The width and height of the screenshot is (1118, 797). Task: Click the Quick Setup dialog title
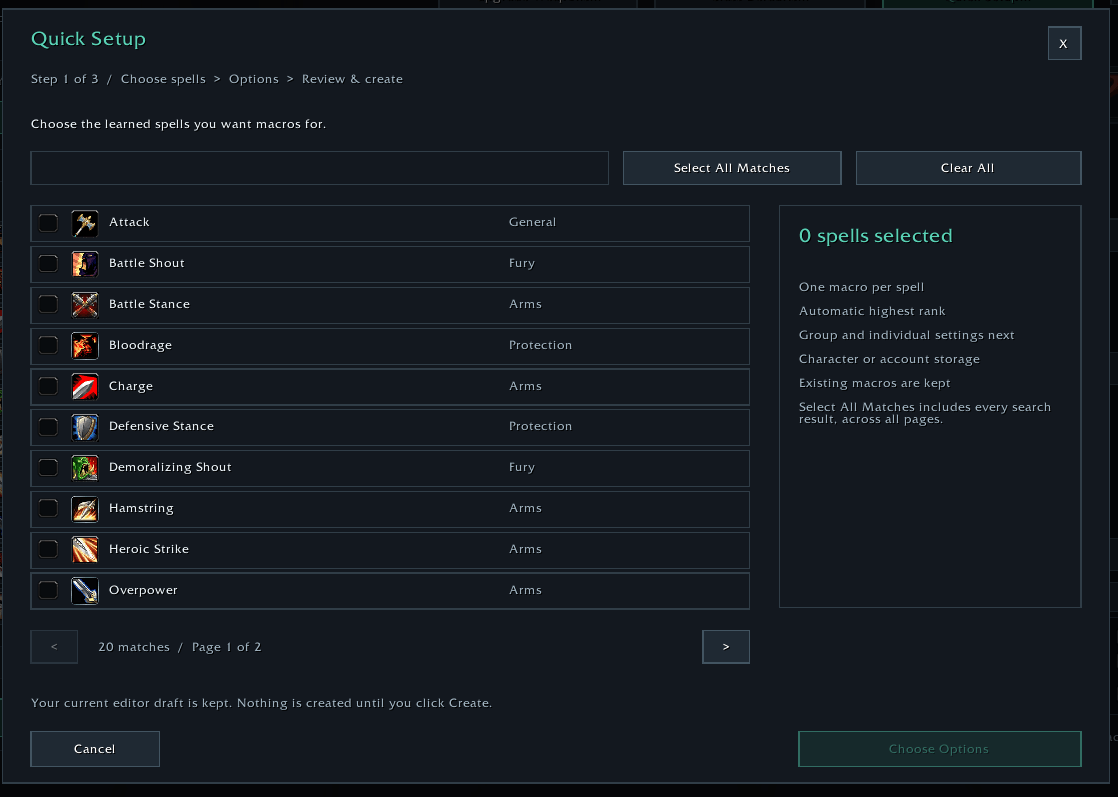pyautogui.click(x=88, y=39)
